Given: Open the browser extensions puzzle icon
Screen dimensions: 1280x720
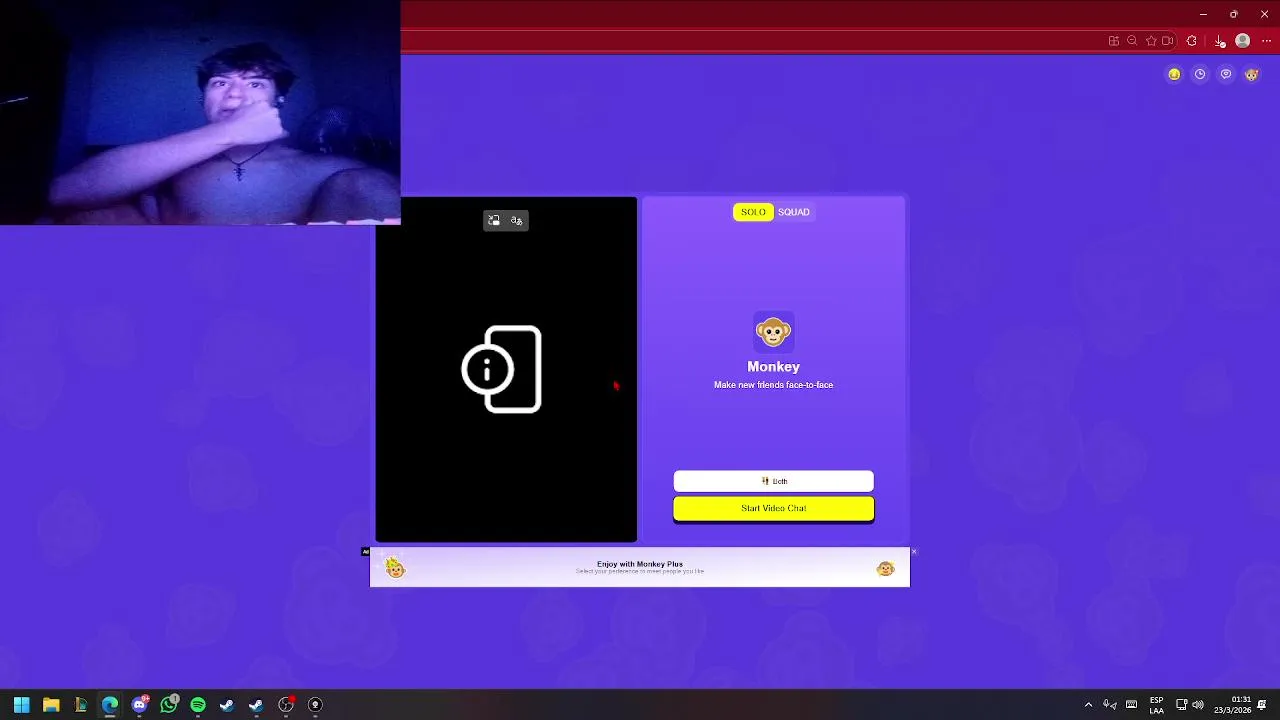Looking at the screenshot, I should pos(1192,41).
